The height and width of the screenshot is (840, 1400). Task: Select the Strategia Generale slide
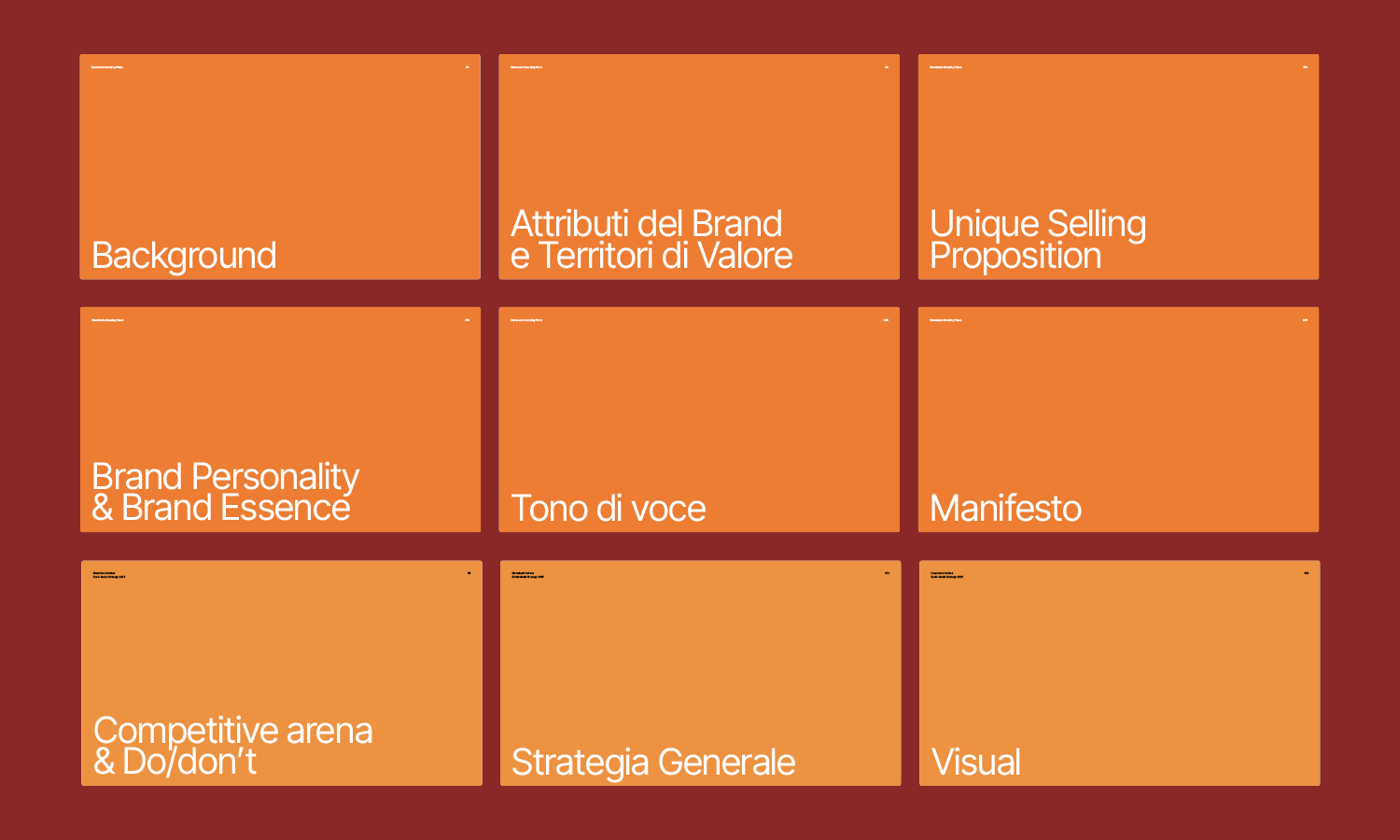[700, 672]
